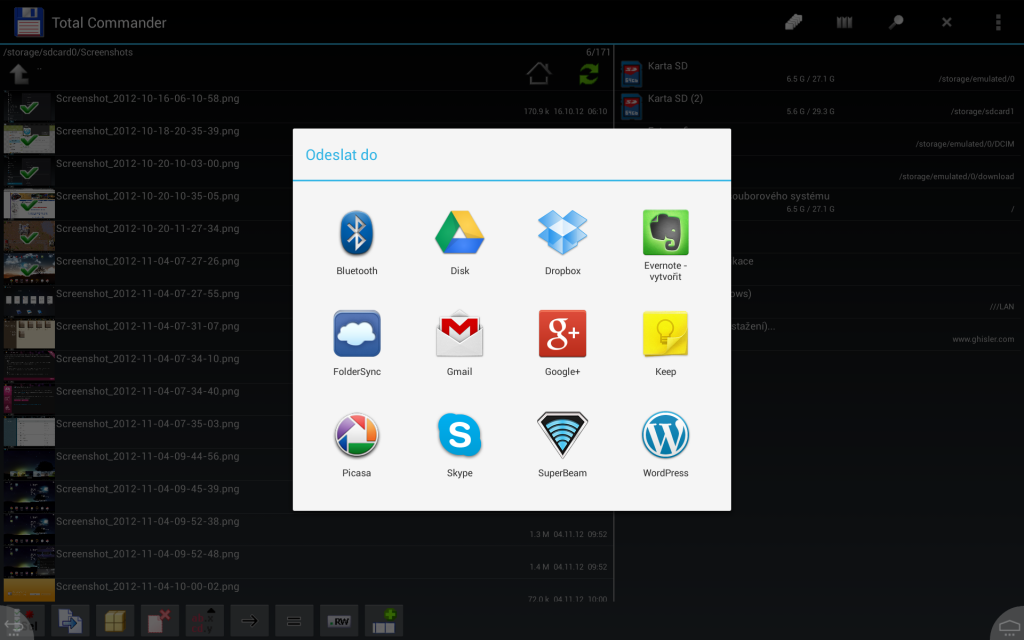Open the three-dot overflow menu

pos(998,22)
